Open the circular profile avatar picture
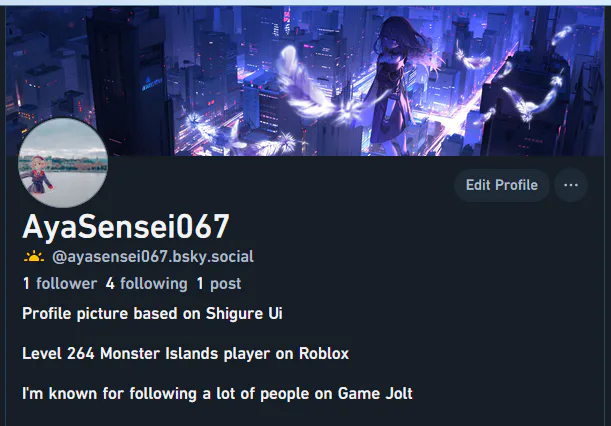The width and height of the screenshot is (611, 426). point(63,163)
